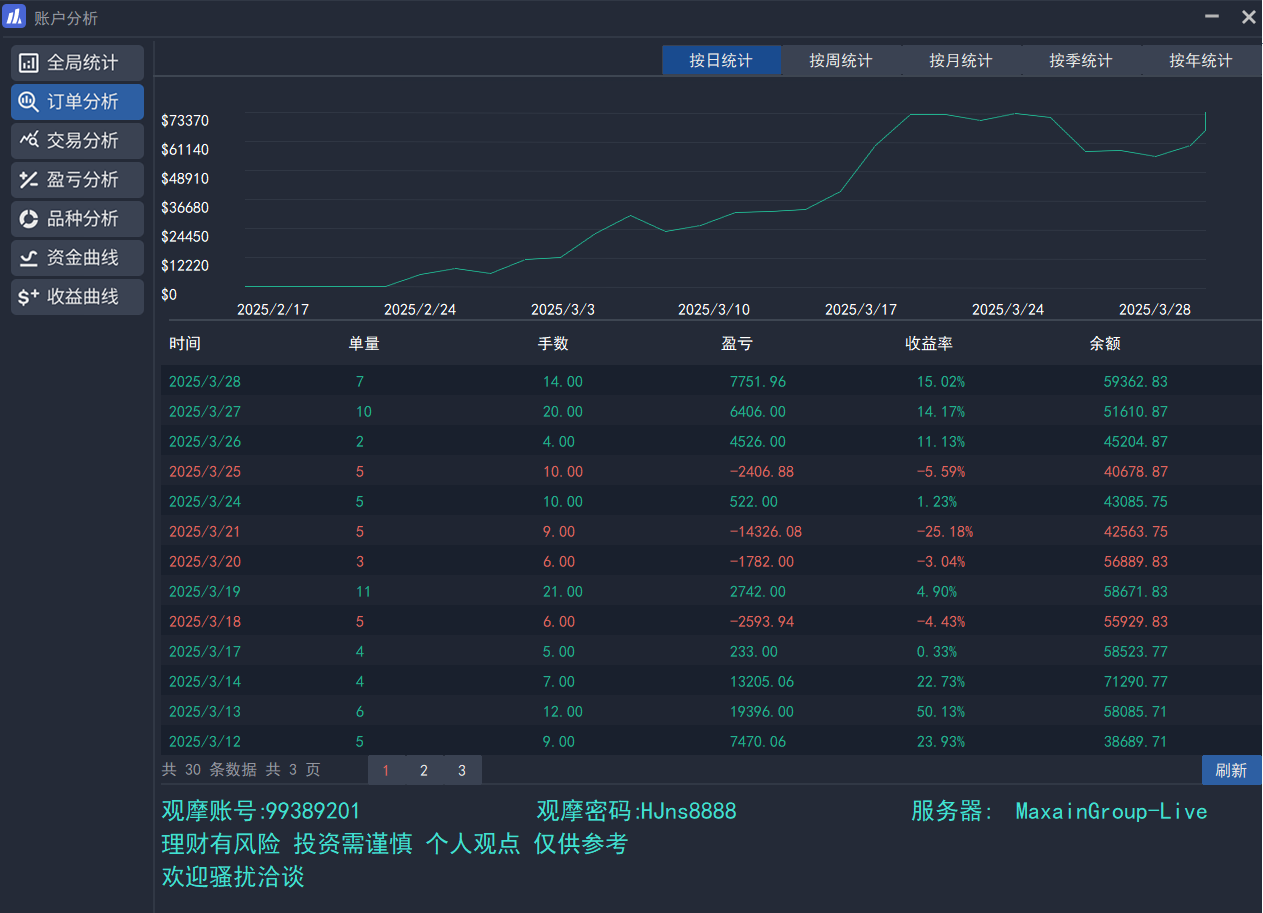This screenshot has height=913, width=1263.
Task: Switch to the weekly statistics (按周统计) tab
Action: 841,61
